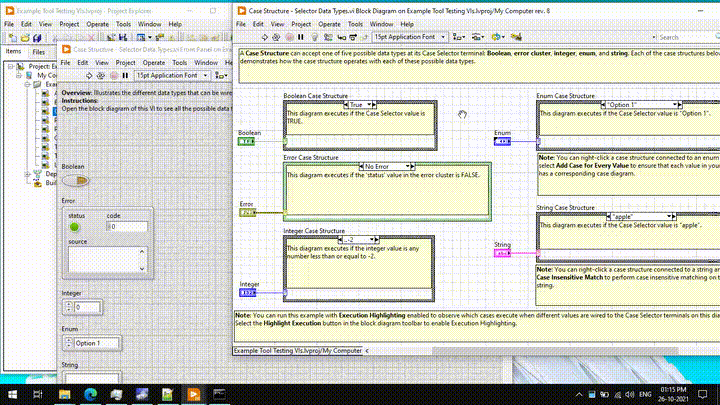The width and height of the screenshot is (720, 405).
Task: Click Windows Start button
Action: [12, 394]
